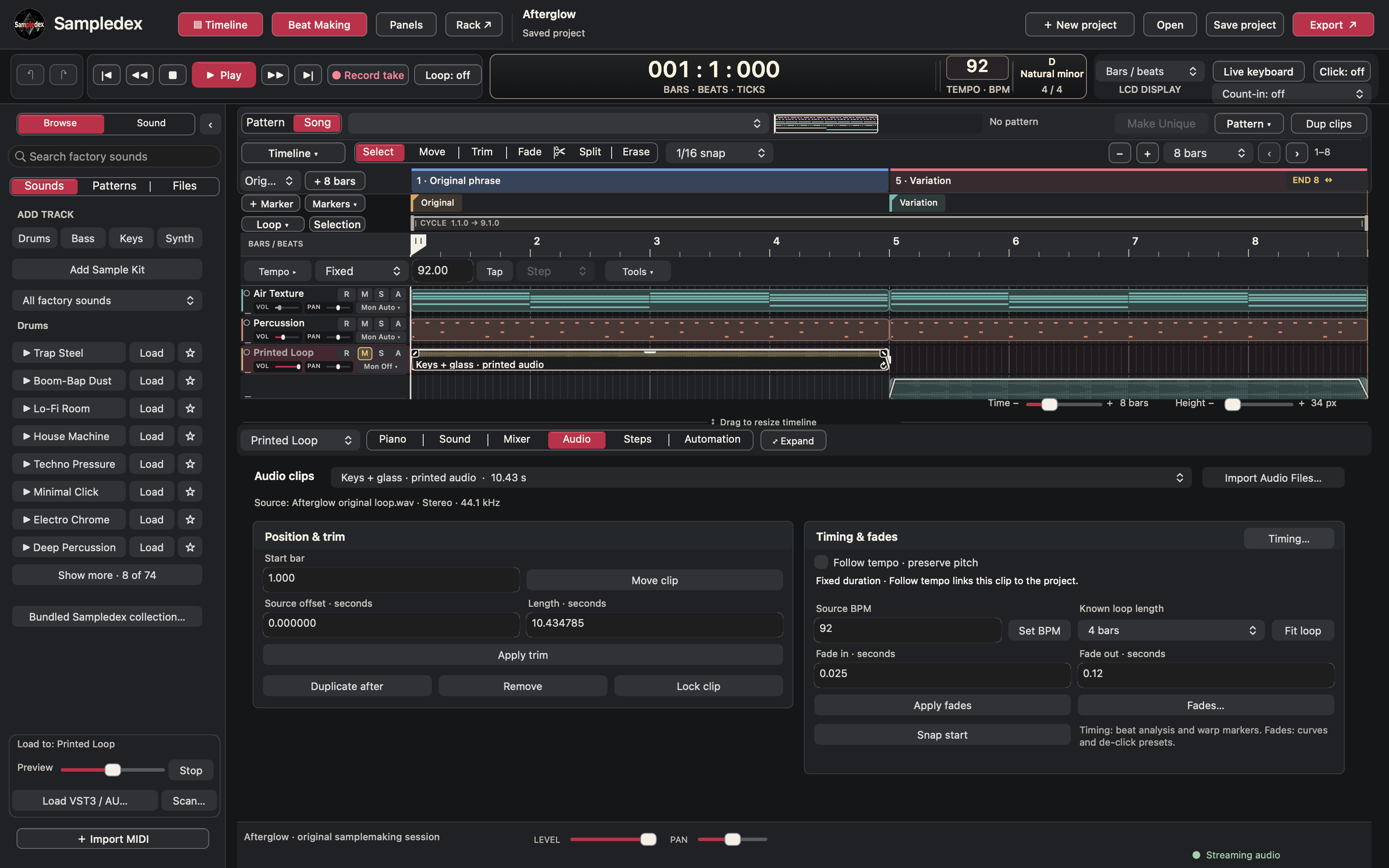Switch to Song mode
This screenshot has width=1389, height=868.
point(317,123)
